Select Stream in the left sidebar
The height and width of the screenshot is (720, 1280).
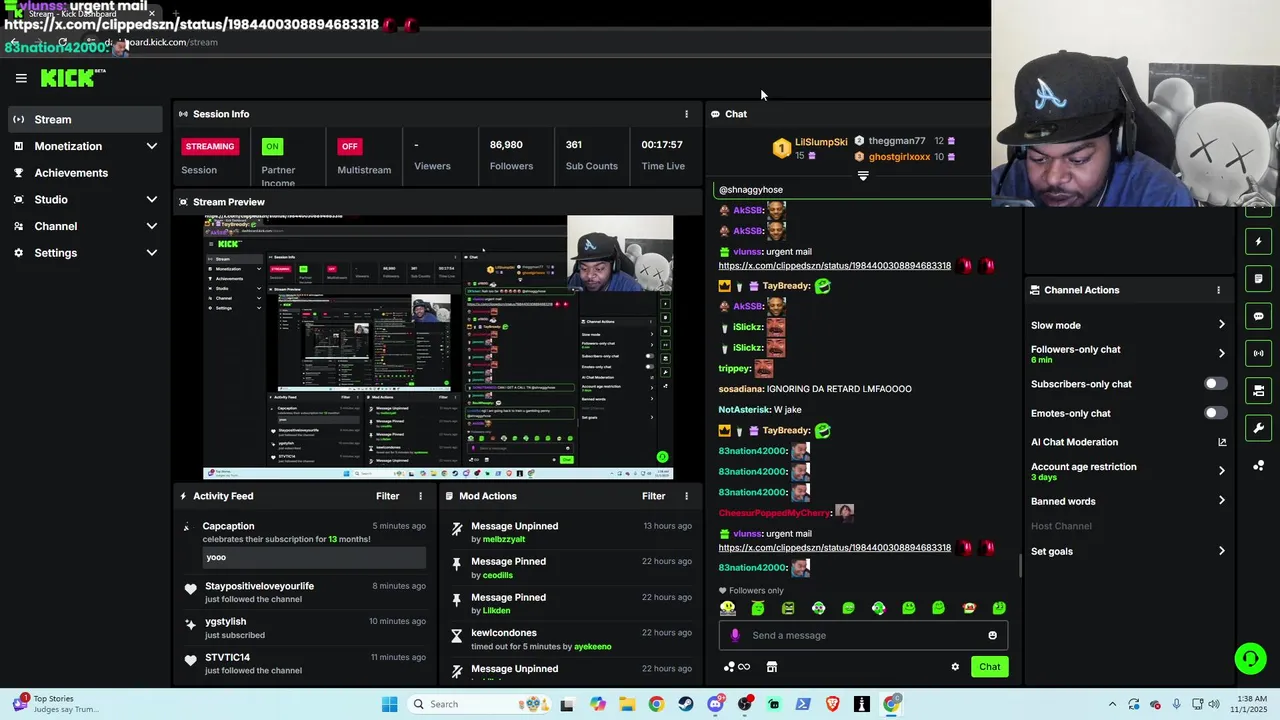85,119
